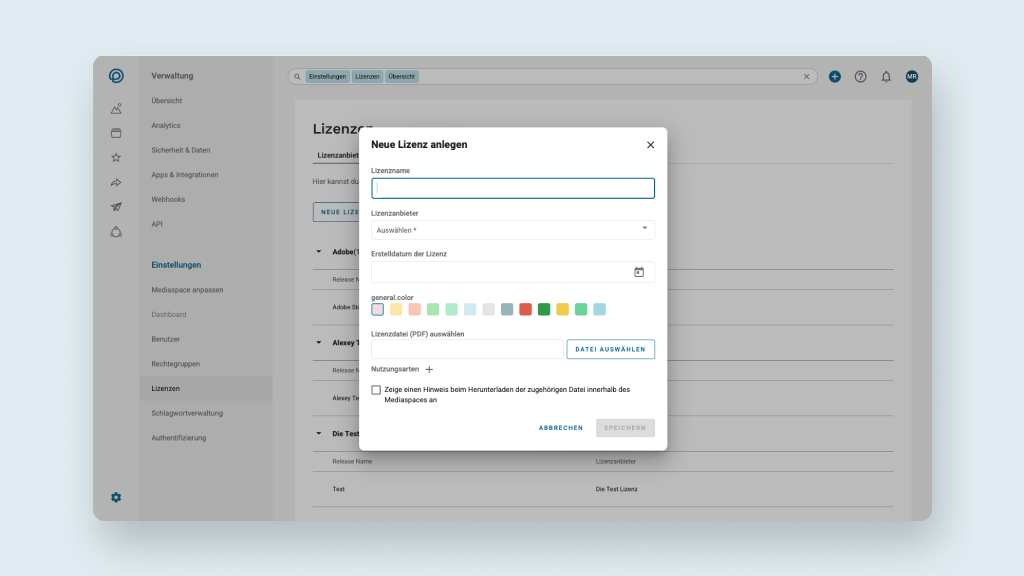
Task: Click the ABBRECHEN button
Action: click(561, 428)
